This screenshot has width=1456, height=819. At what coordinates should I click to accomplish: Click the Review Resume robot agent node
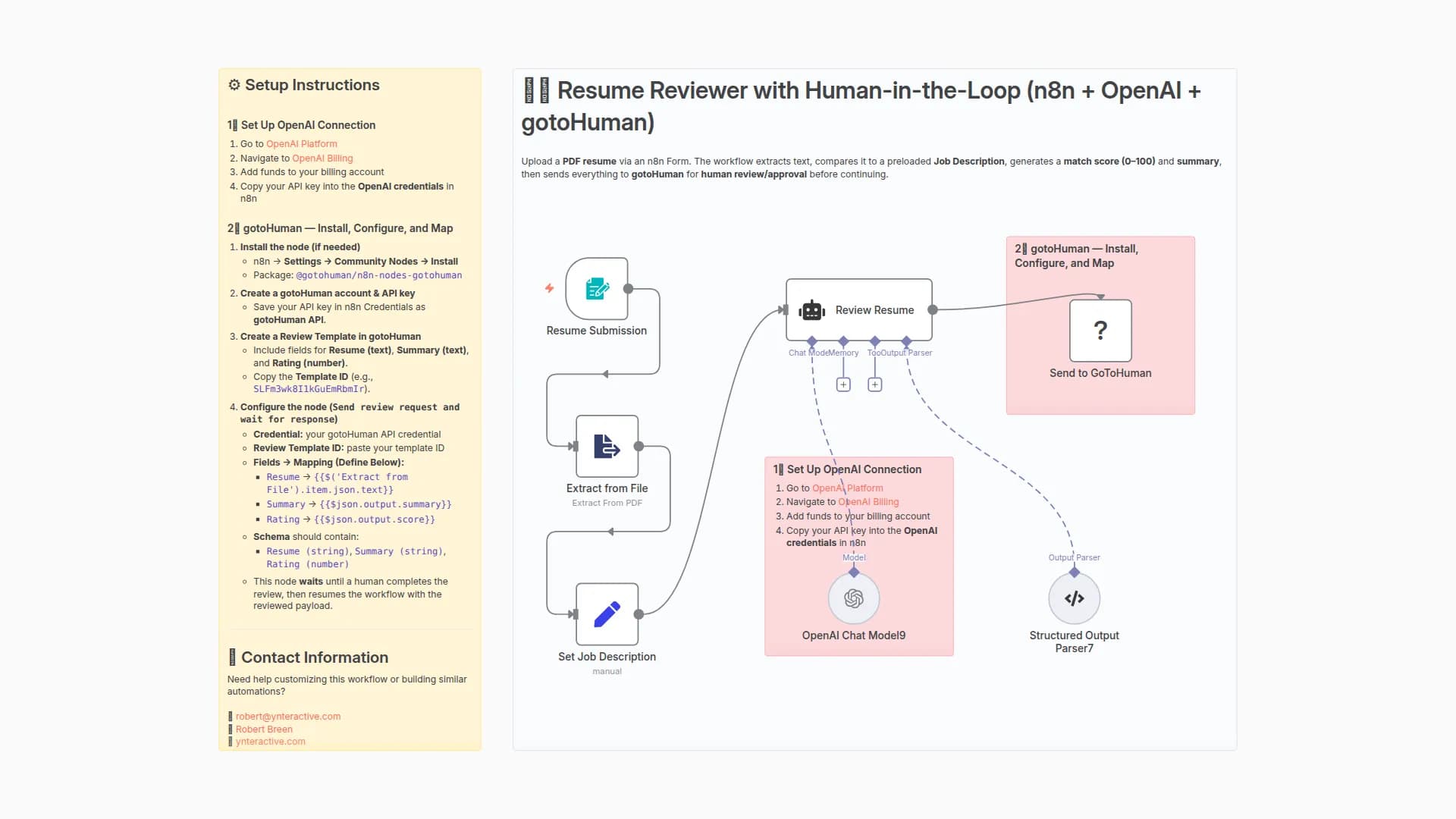click(858, 309)
